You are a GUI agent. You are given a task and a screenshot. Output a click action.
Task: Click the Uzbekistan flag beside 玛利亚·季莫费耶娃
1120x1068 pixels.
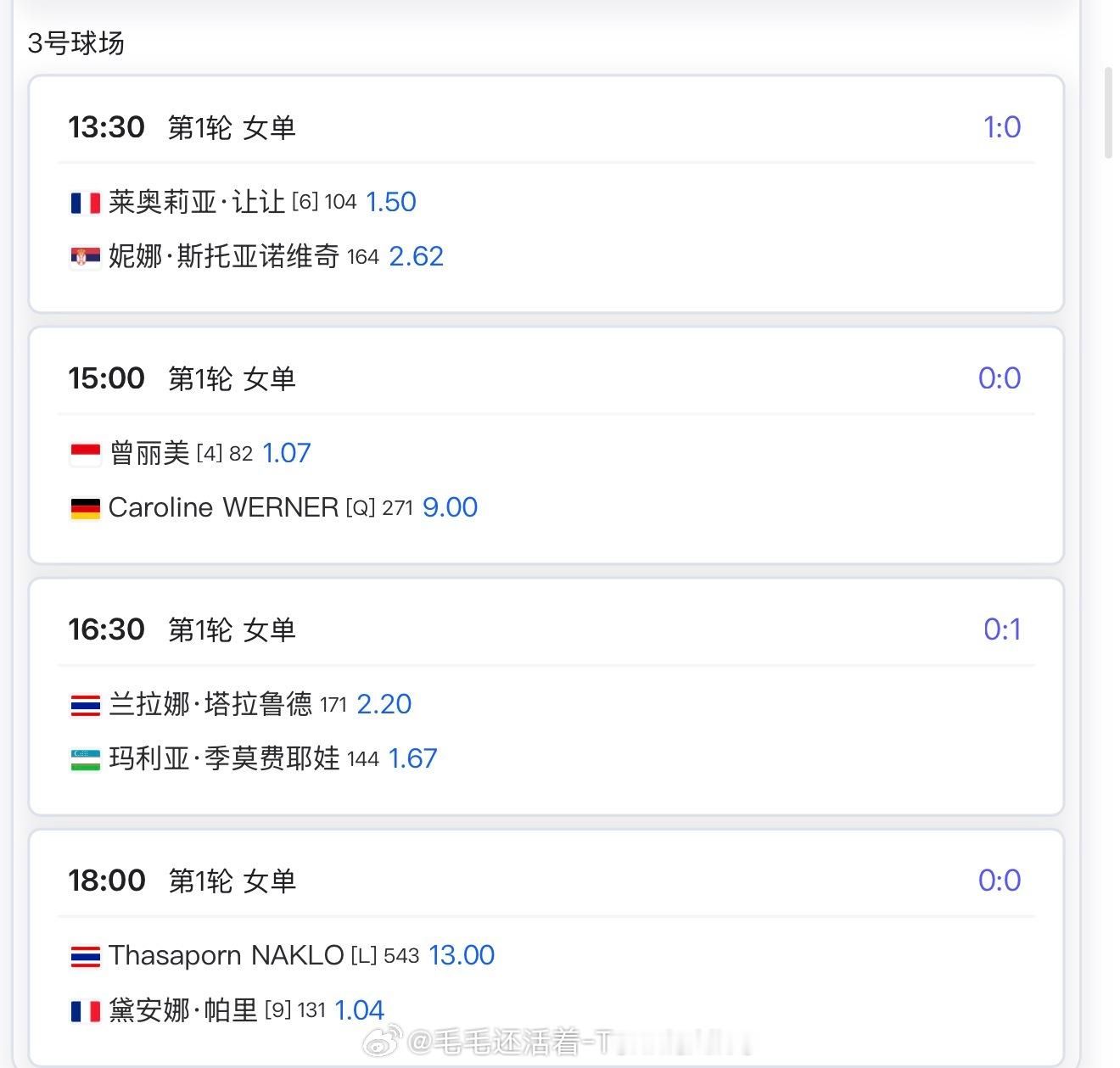(x=85, y=759)
